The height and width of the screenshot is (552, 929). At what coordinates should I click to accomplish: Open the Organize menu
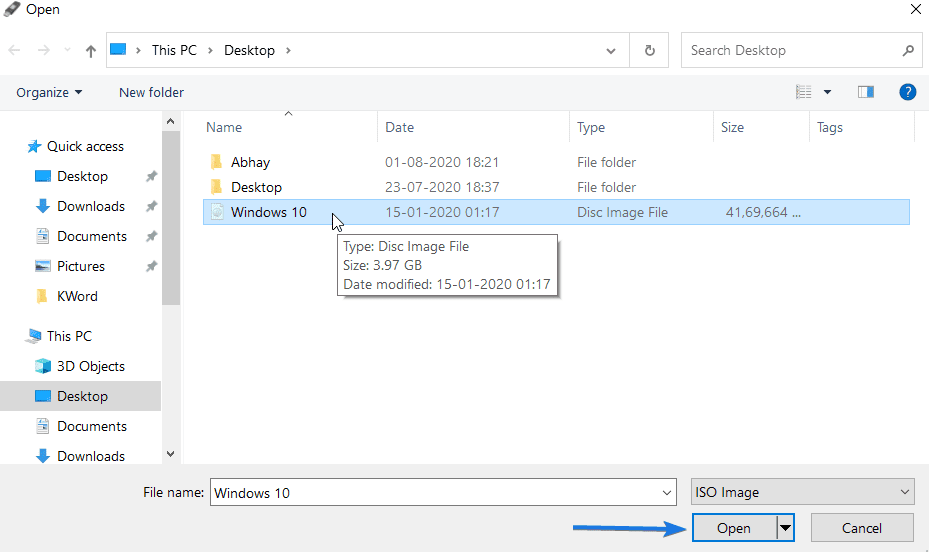[49, 92]
